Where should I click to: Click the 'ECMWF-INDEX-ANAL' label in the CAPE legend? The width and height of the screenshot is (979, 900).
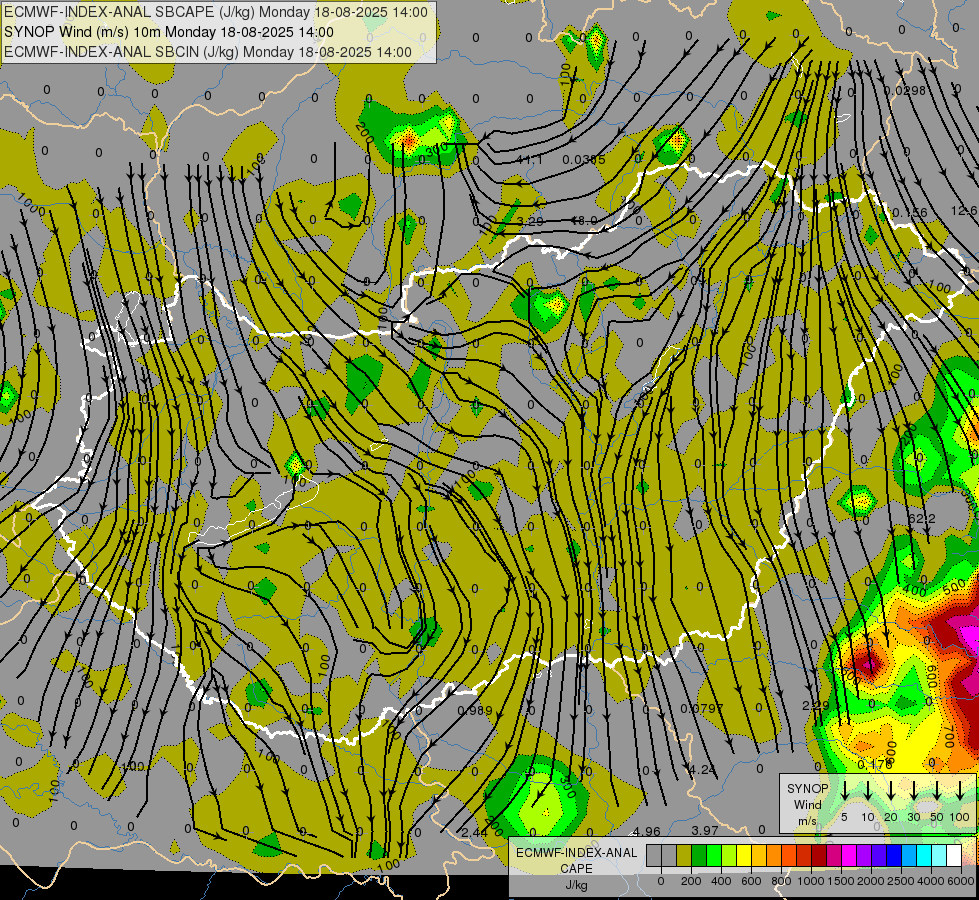pos(577,853)
